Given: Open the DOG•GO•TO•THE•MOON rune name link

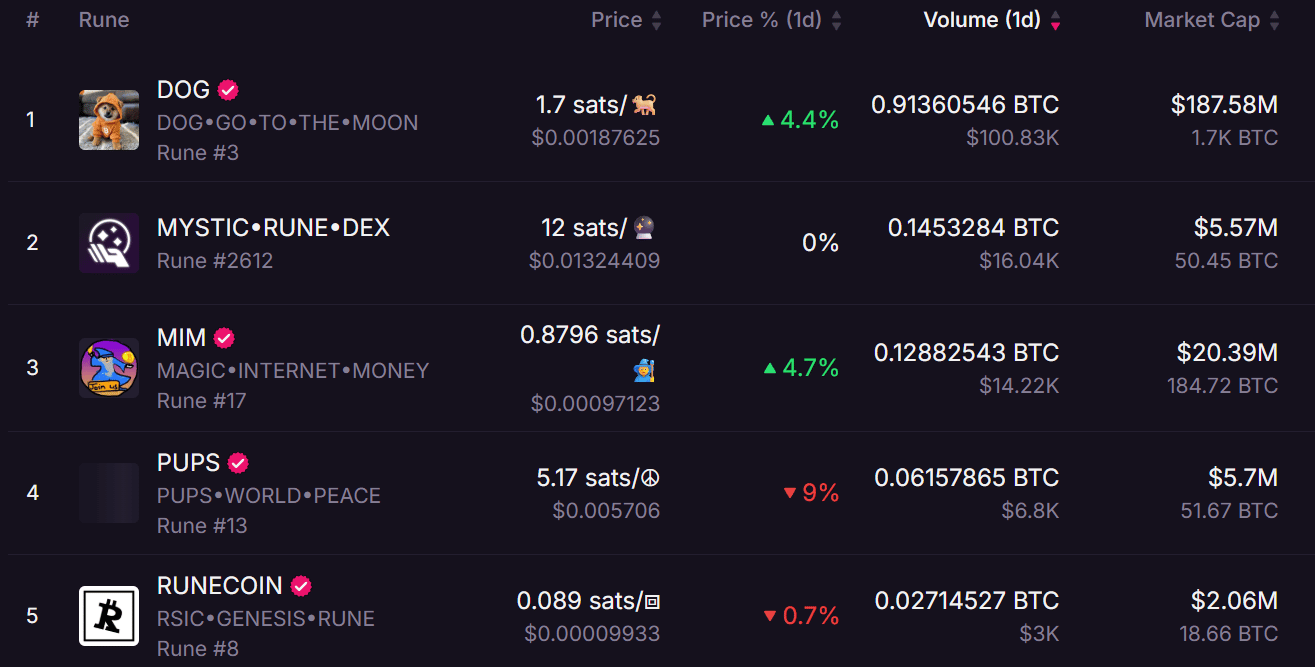Looking at the screenshot, I should [287, 123].
